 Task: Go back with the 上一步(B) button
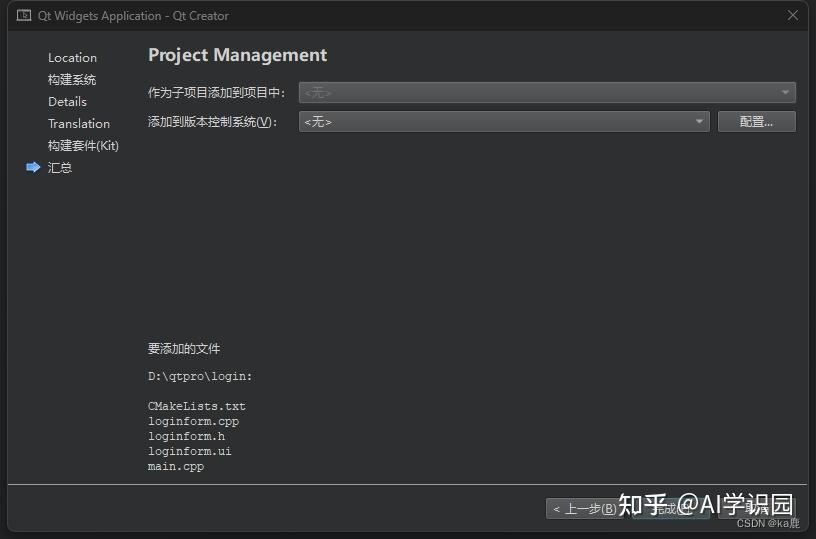pos(585,509)
